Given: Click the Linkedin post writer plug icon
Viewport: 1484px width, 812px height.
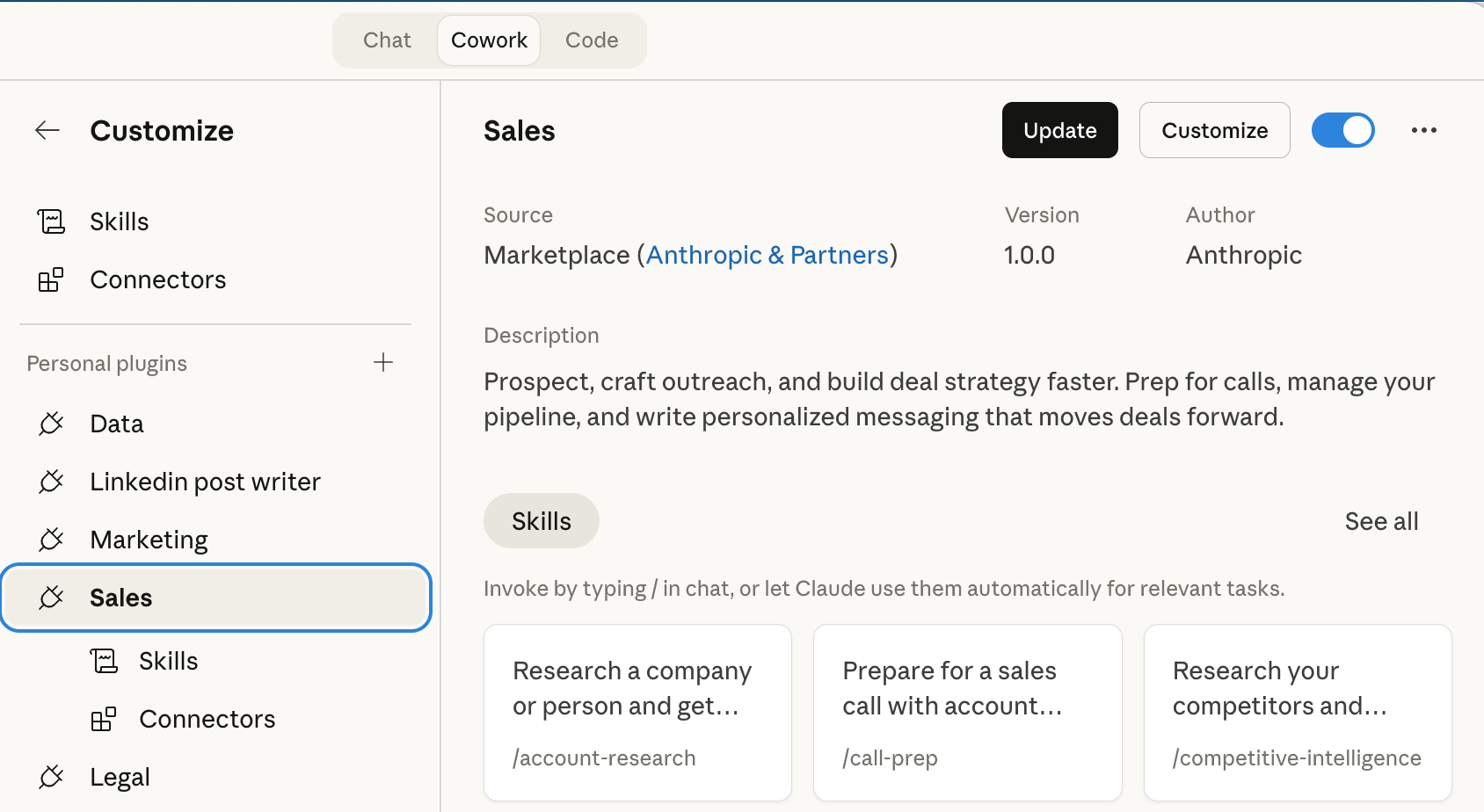Looking at the screenshot, I should click(51, 482).
